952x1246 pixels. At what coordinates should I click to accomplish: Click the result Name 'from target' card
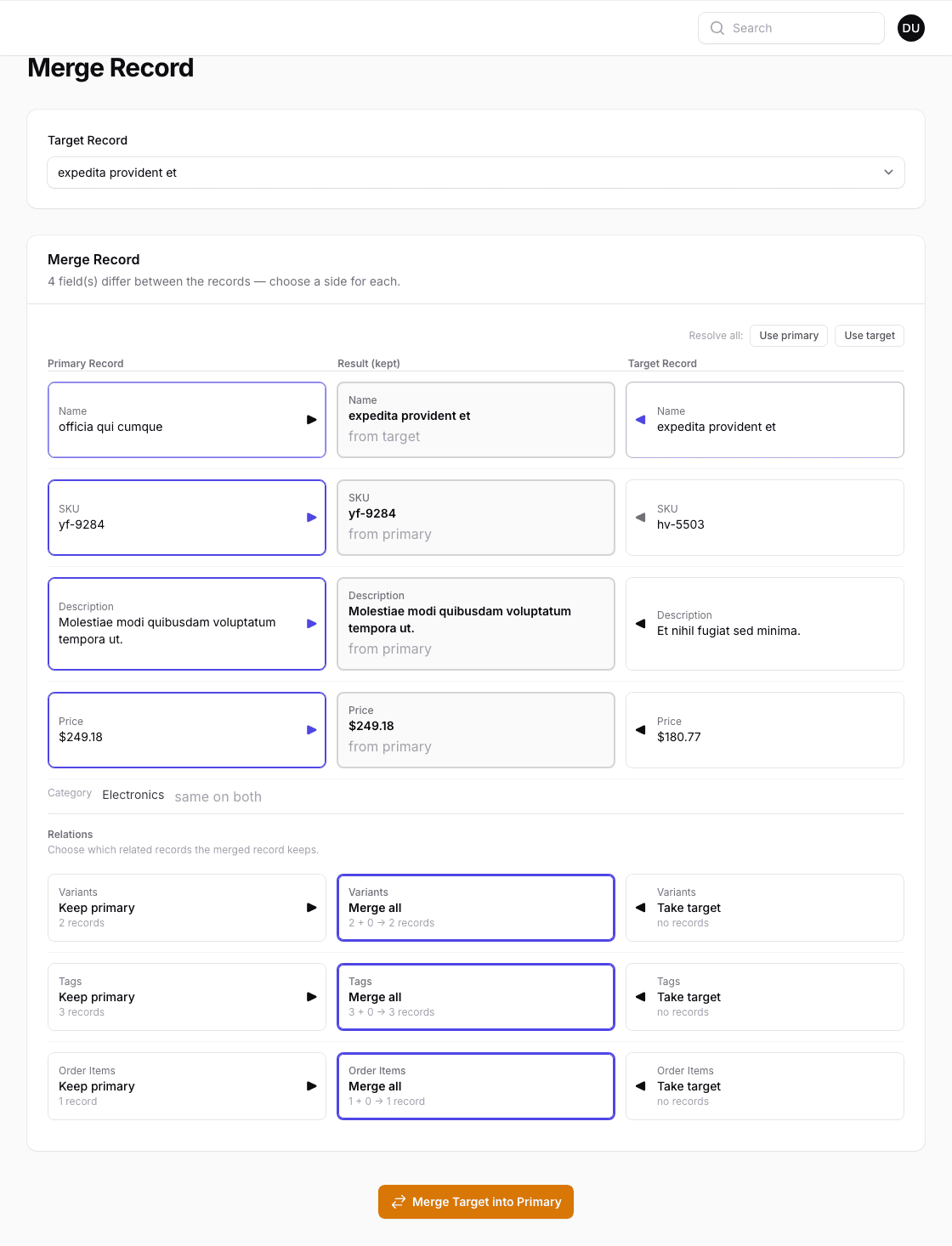click(x=476, y=420)
